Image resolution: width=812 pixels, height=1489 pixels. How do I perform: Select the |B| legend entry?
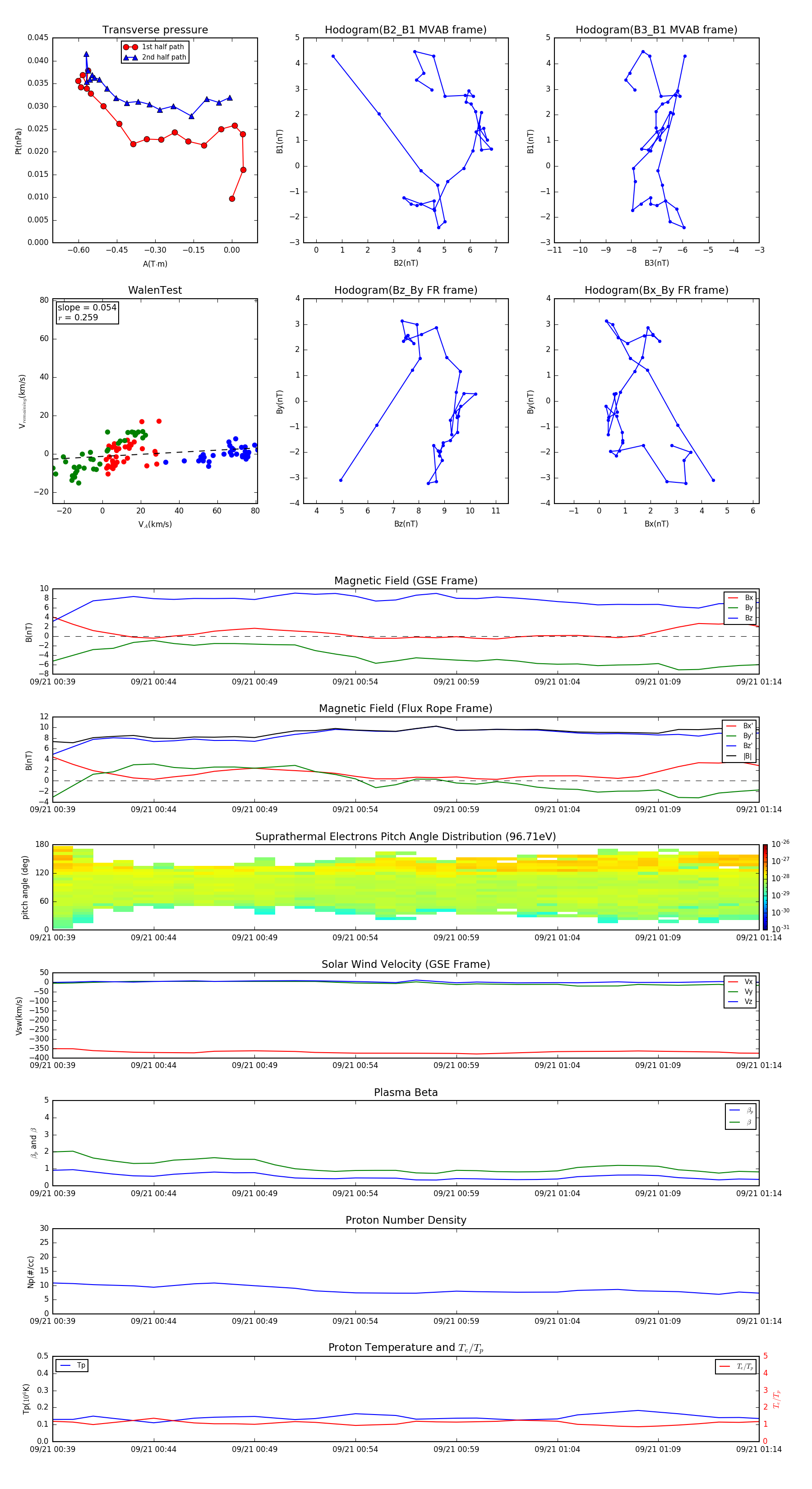click(x=739, y=756)
